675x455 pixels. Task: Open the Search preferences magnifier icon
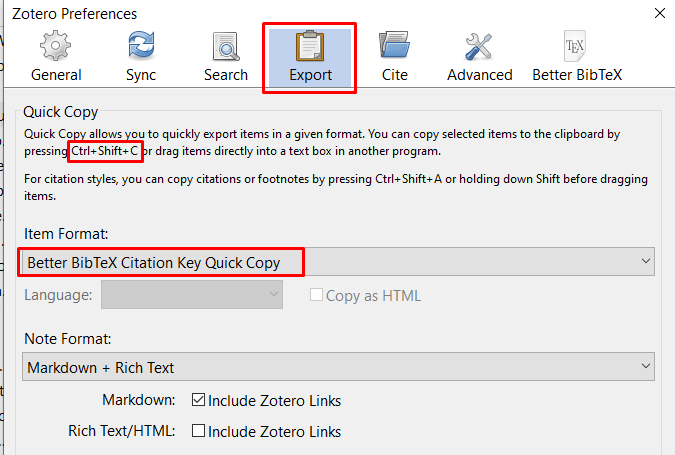(x=226, y=46)
